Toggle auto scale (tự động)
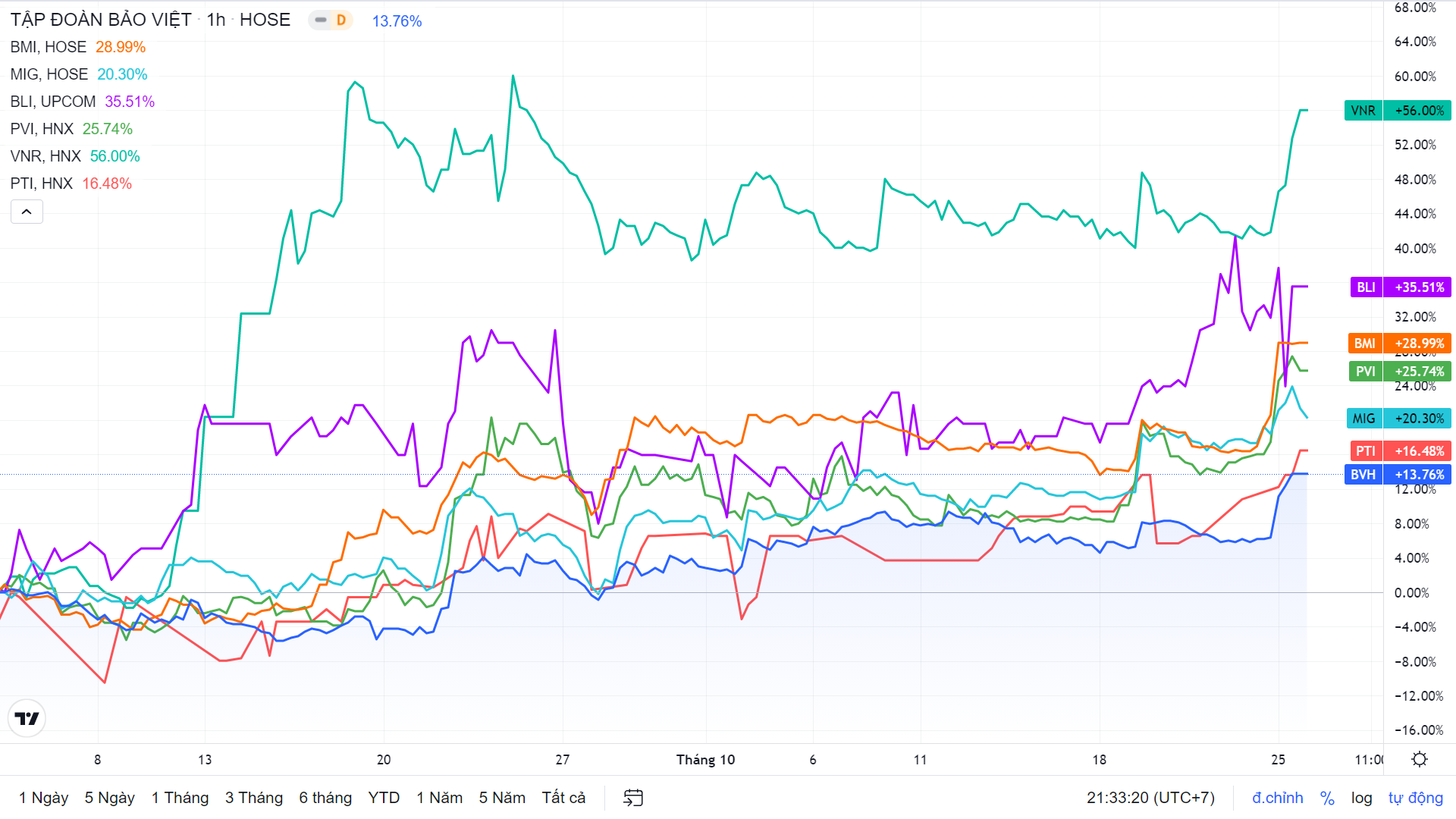 coord(1415,798)
